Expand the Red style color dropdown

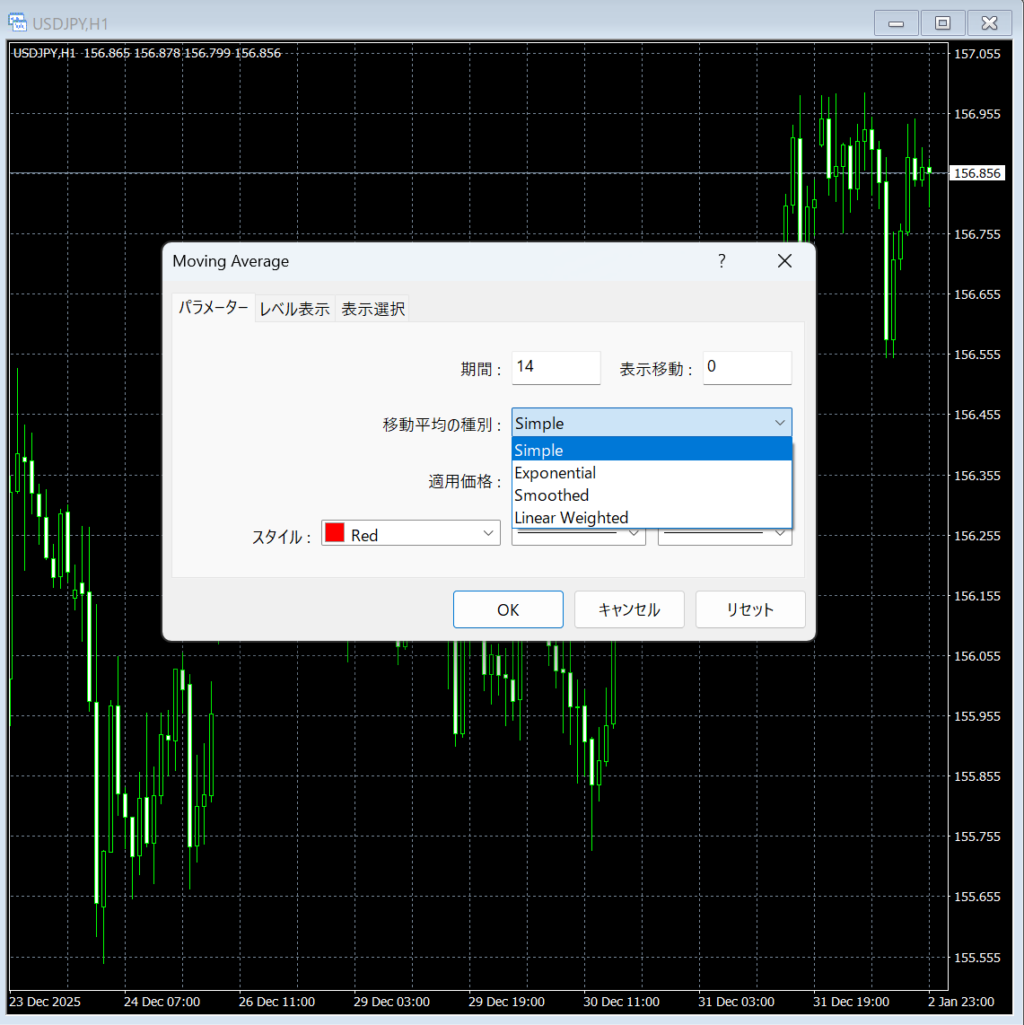(488, 534)
